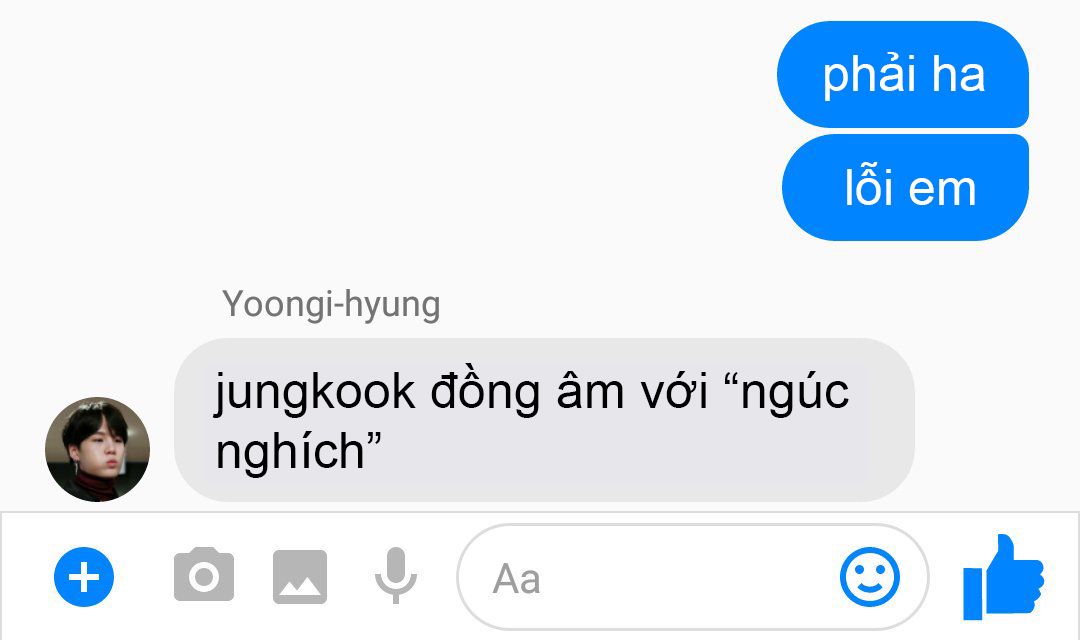Screen dimensions: 1080x640
Task: Click the words "đồng âm" in the message
Action: tap(529, 393)
